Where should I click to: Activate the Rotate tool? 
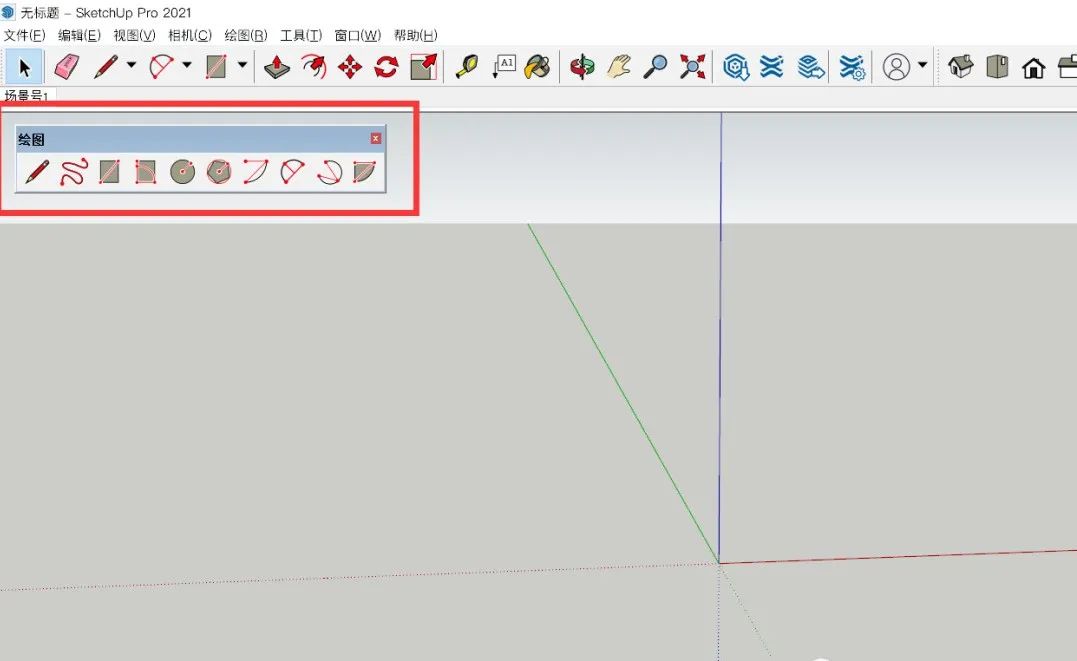387,67
